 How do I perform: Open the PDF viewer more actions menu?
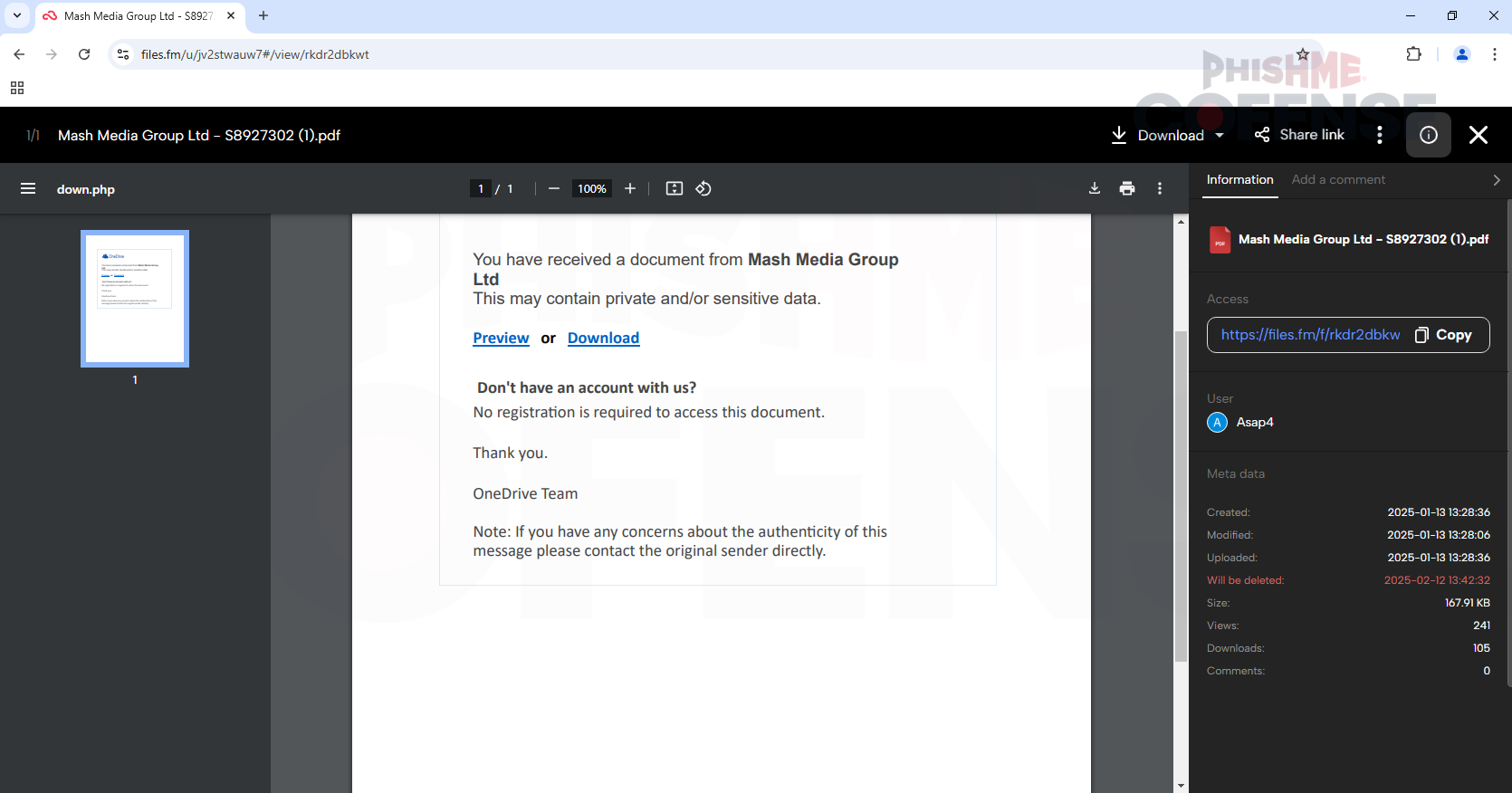[1160, 188]
